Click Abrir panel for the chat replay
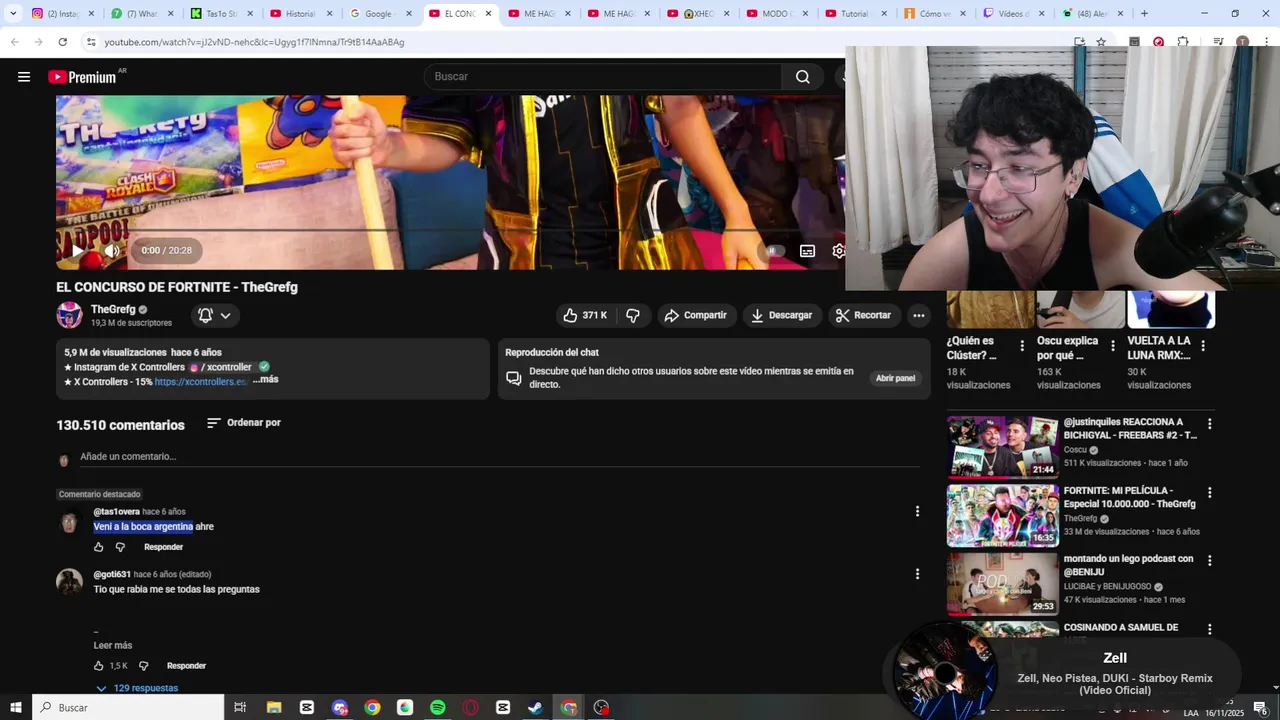Image resolution: width=1280 pixels, height=720 pixels. tap(895, 378)
